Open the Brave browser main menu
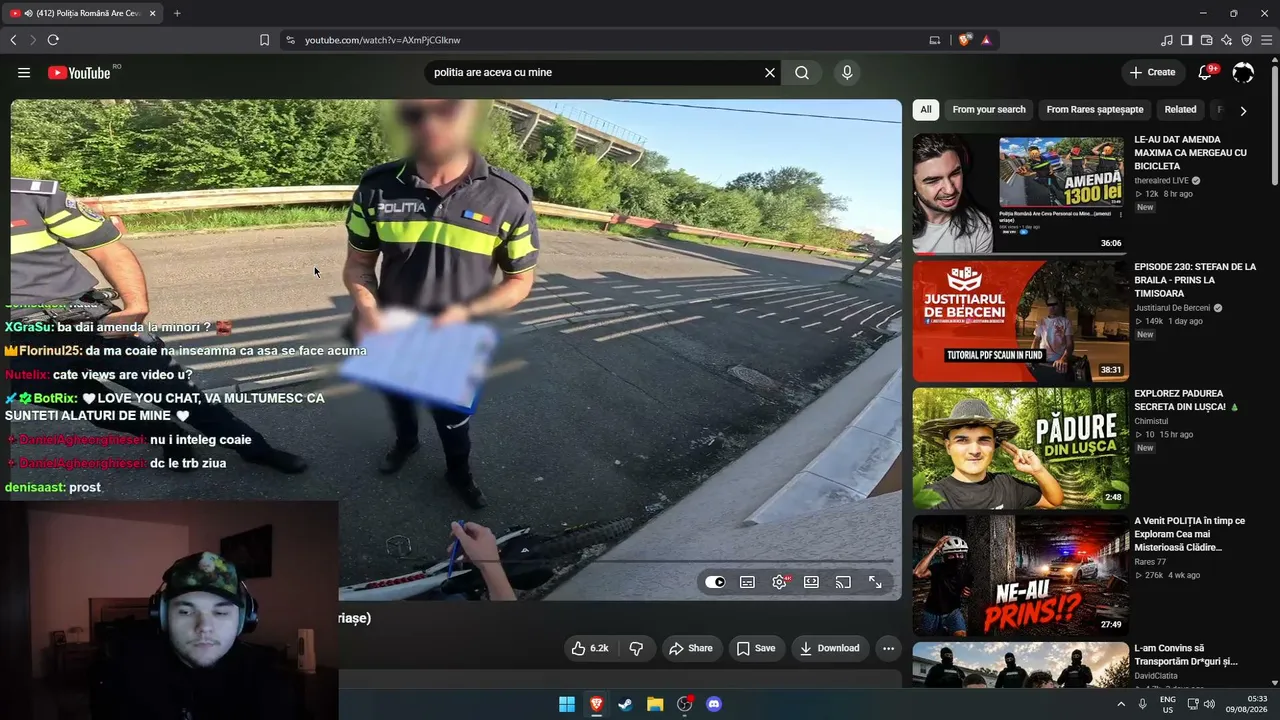Screen dimensions: 1280x720 click(x=1267, y=40)
